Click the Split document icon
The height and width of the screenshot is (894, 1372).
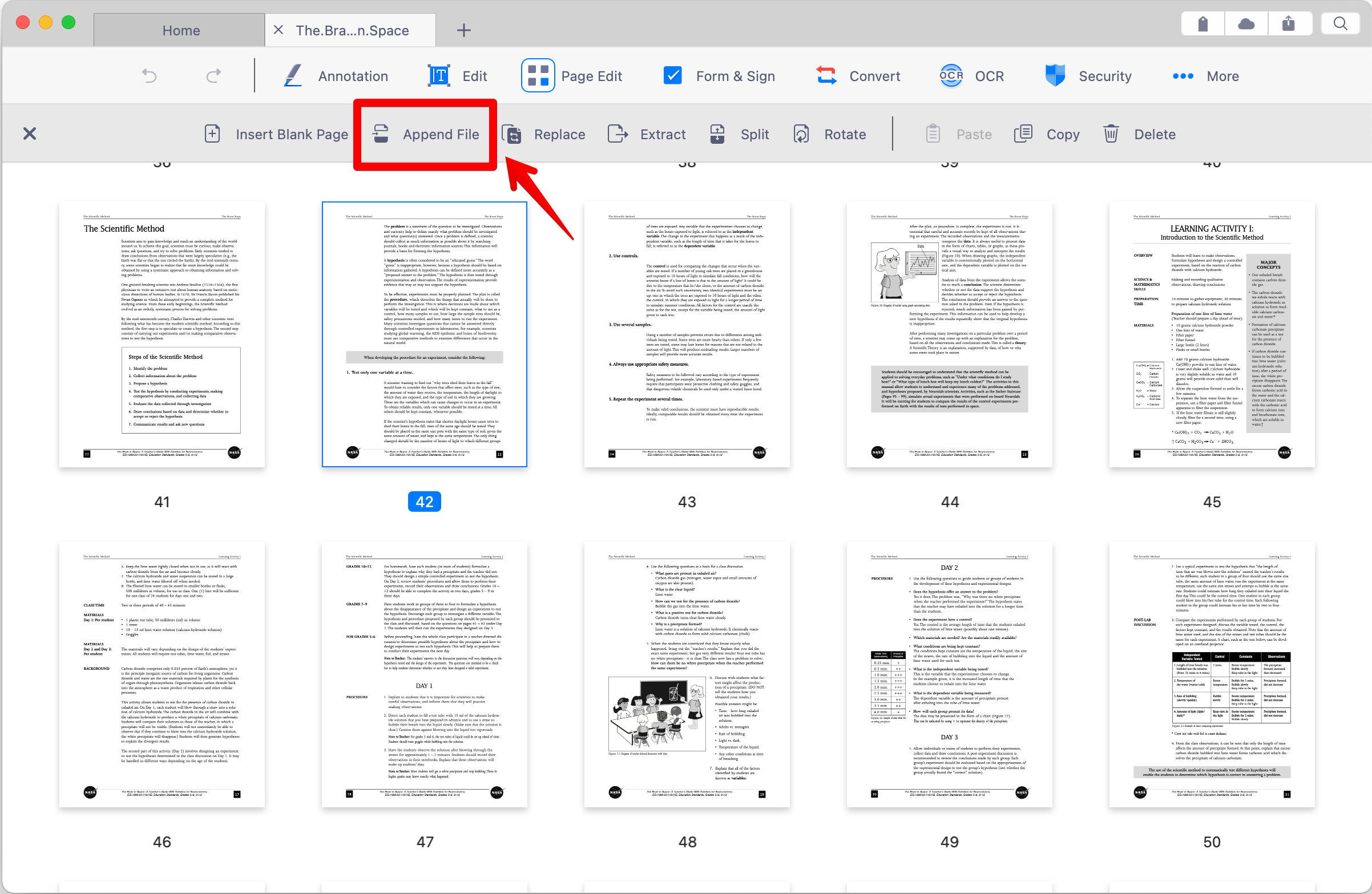coord(717,134)
